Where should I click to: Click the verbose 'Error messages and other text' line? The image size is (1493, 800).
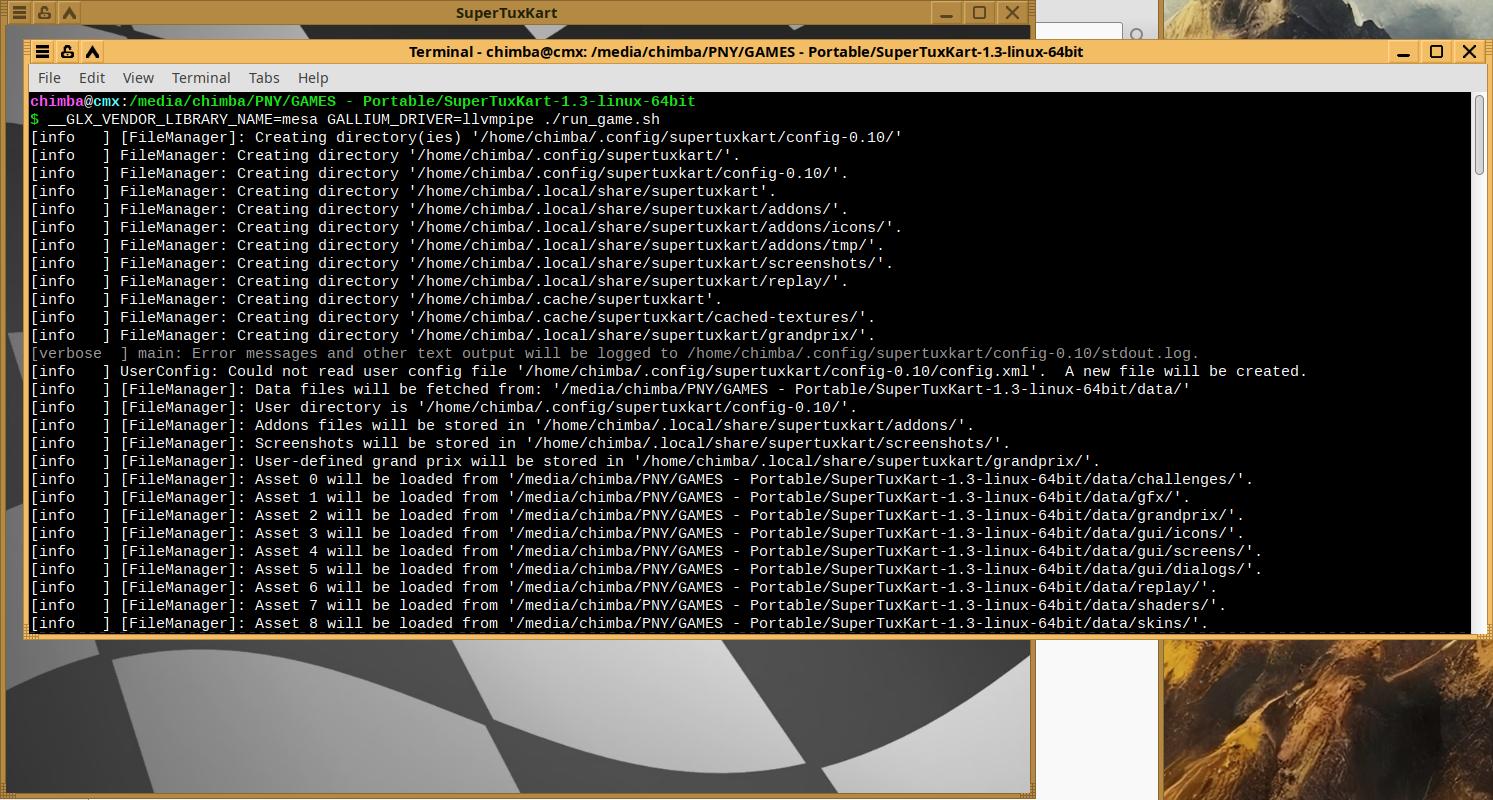tap(615, 353)
